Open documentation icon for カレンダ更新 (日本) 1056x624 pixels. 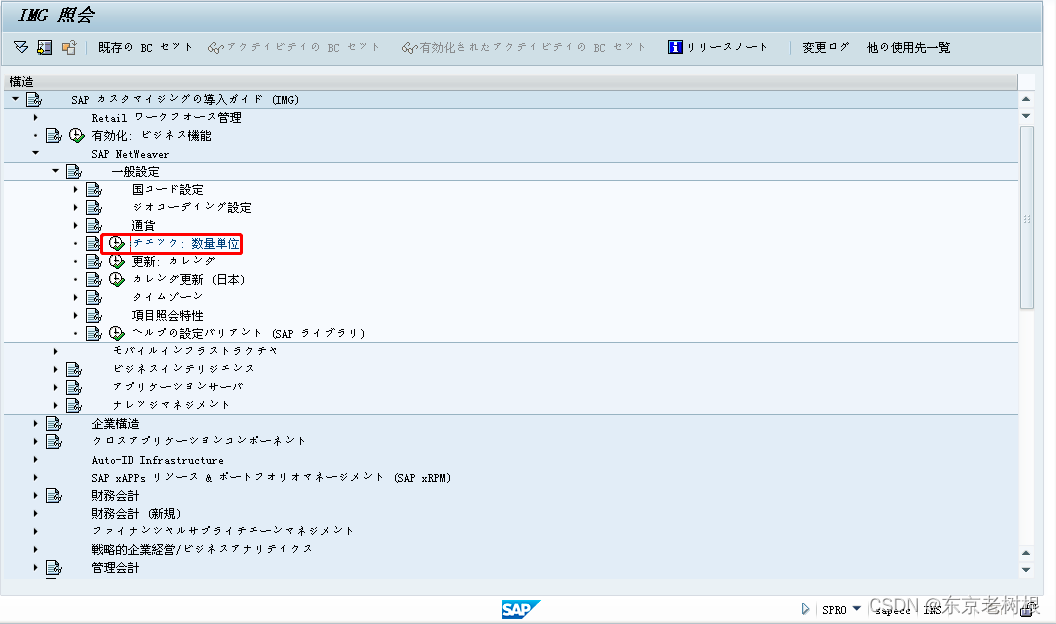tap(94, 279)
